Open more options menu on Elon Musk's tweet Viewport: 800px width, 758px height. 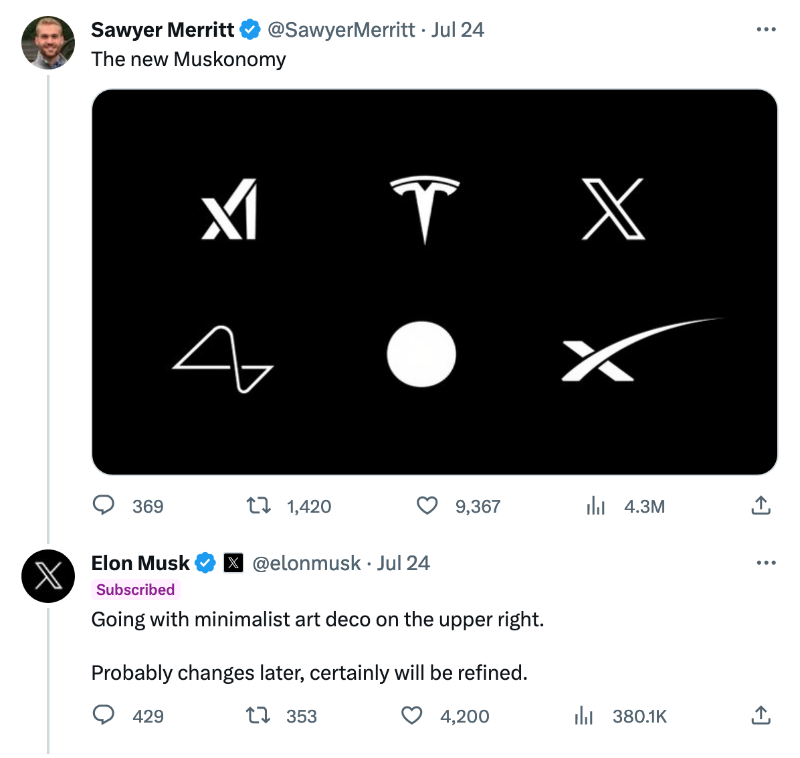tap(766, 563)
